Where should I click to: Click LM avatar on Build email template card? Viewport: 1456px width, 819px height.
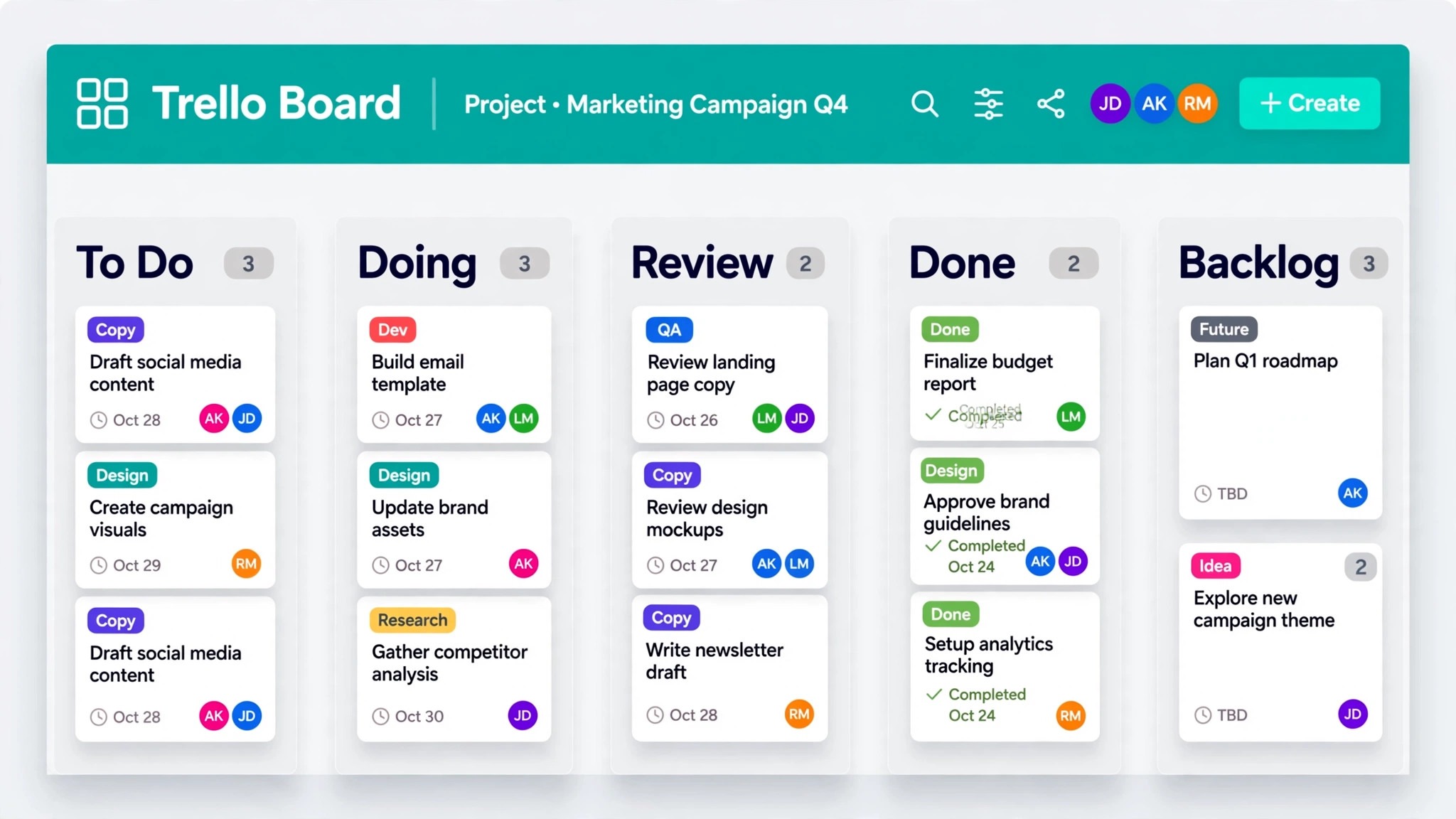click(x=523, y=419)
